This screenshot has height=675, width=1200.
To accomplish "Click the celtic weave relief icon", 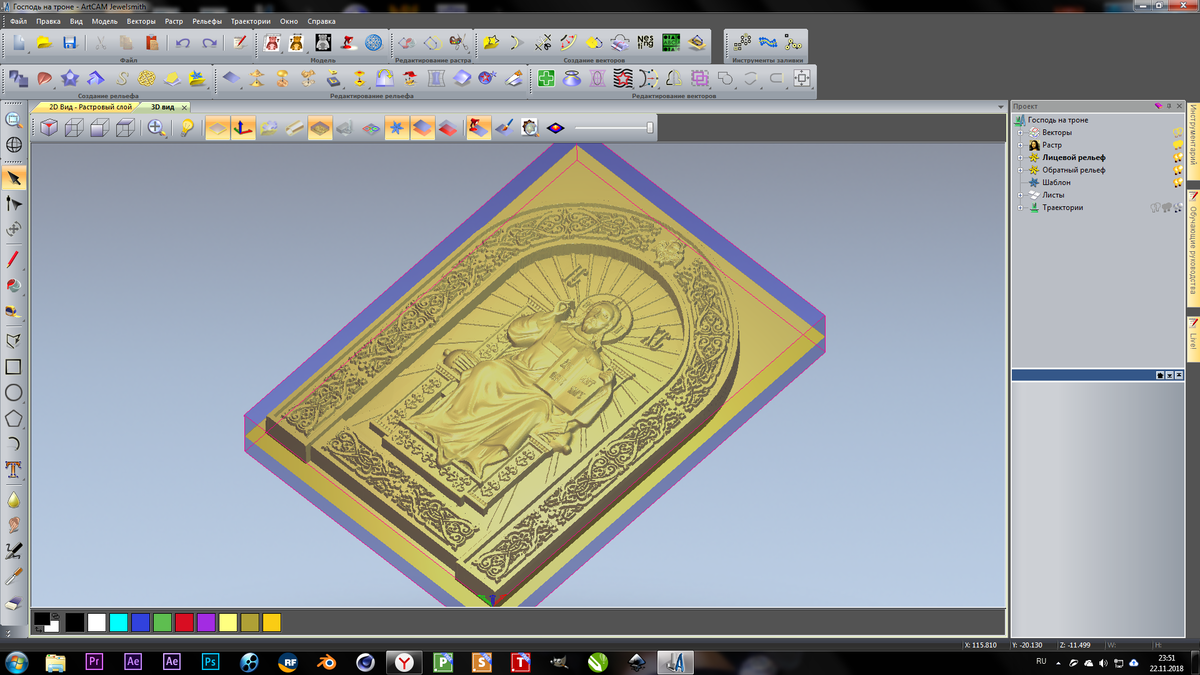I will (147, 78).
